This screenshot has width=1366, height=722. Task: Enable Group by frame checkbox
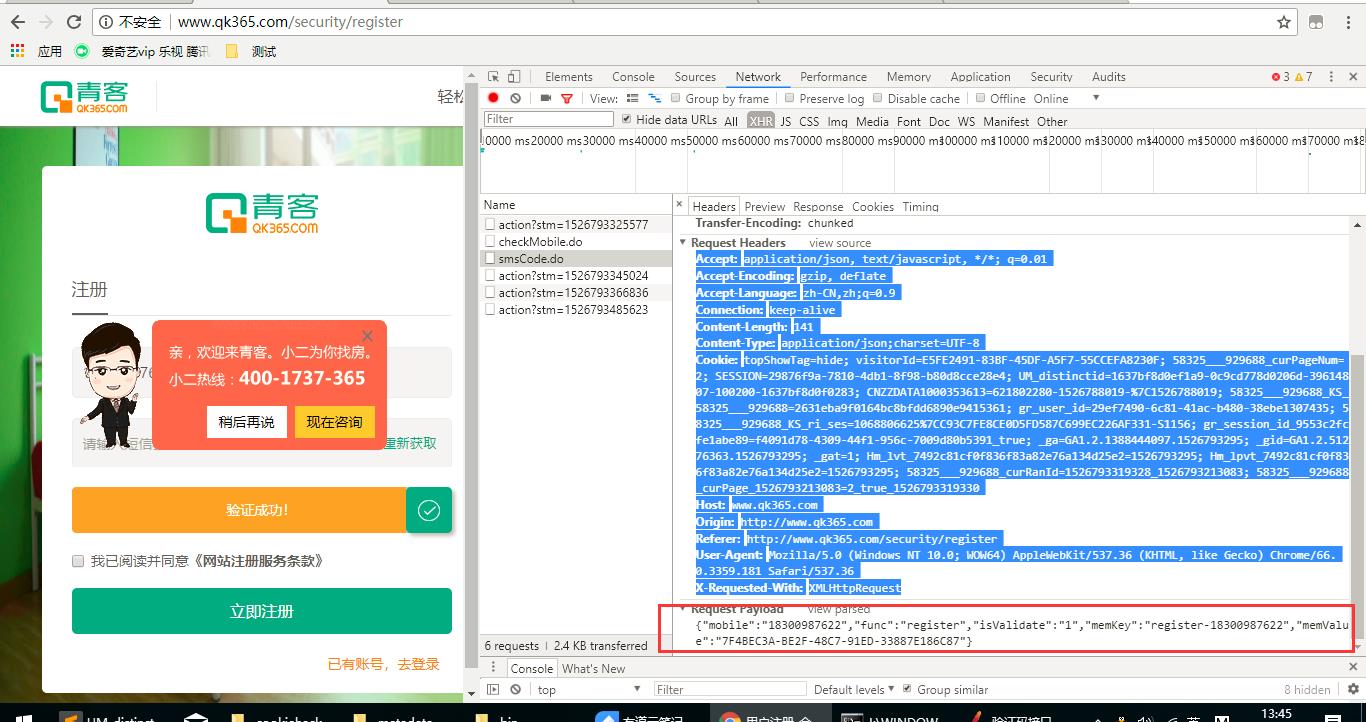(677, 98)
